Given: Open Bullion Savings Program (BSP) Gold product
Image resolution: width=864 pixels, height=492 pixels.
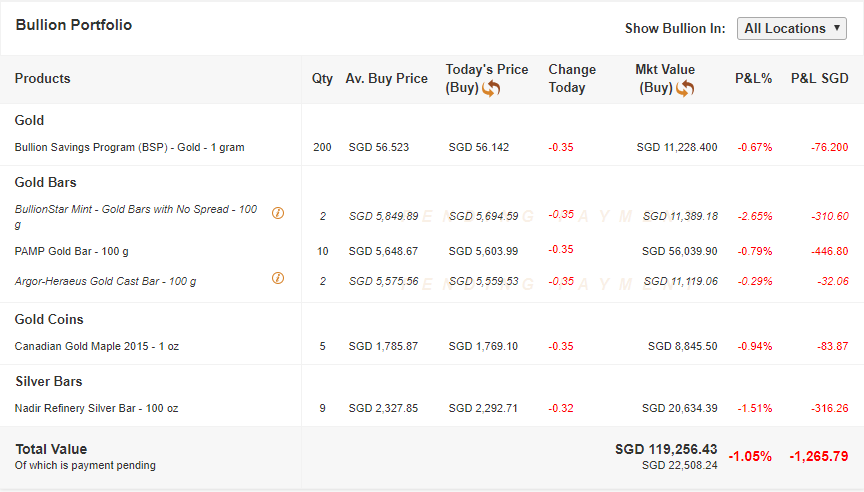Looking at the screenshot, I should (129, 147).
